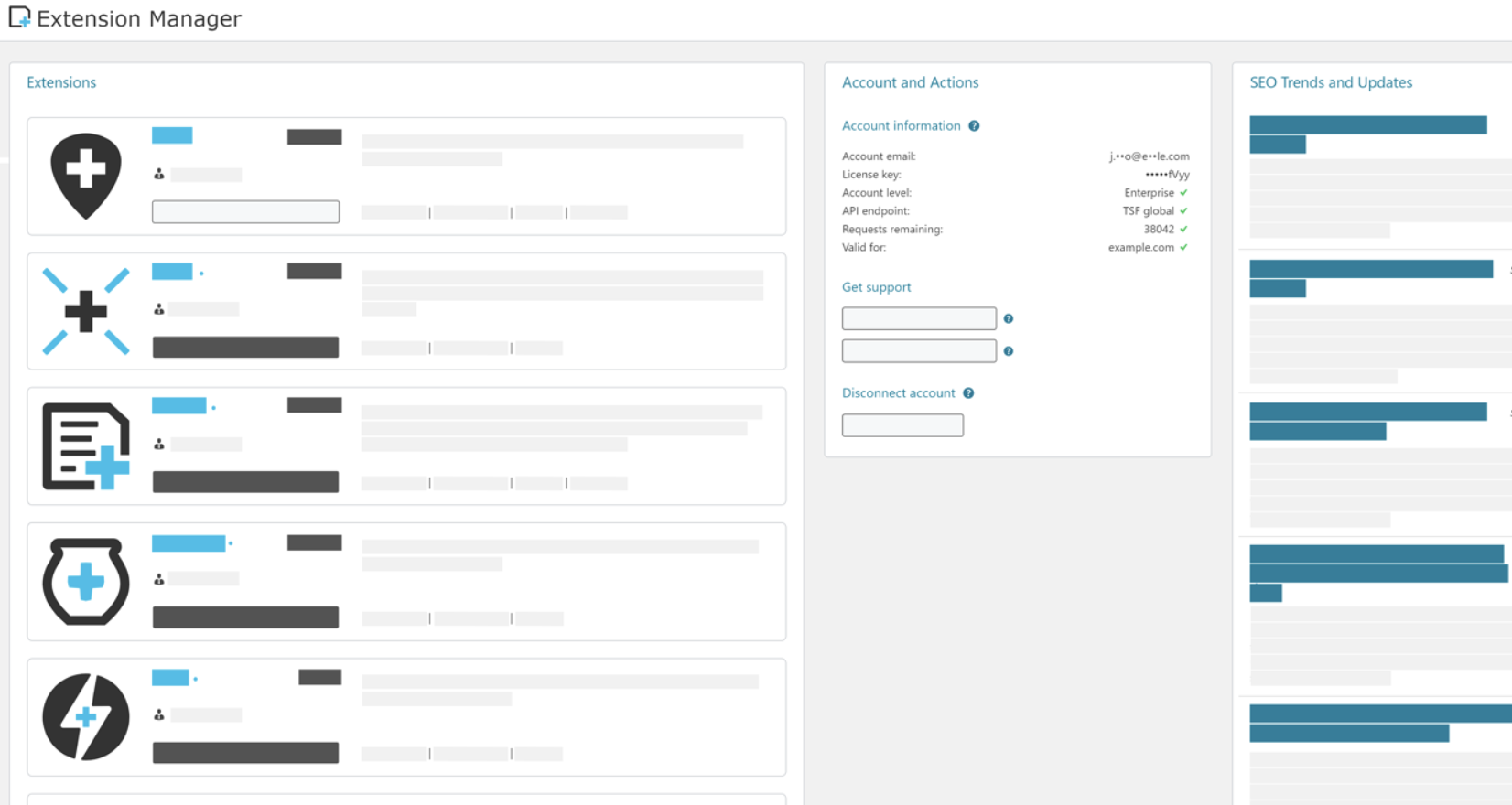This screenshot has height=805, width=1512.
Task: Click the Disconnect account subheading
Action: coord(898,393)
